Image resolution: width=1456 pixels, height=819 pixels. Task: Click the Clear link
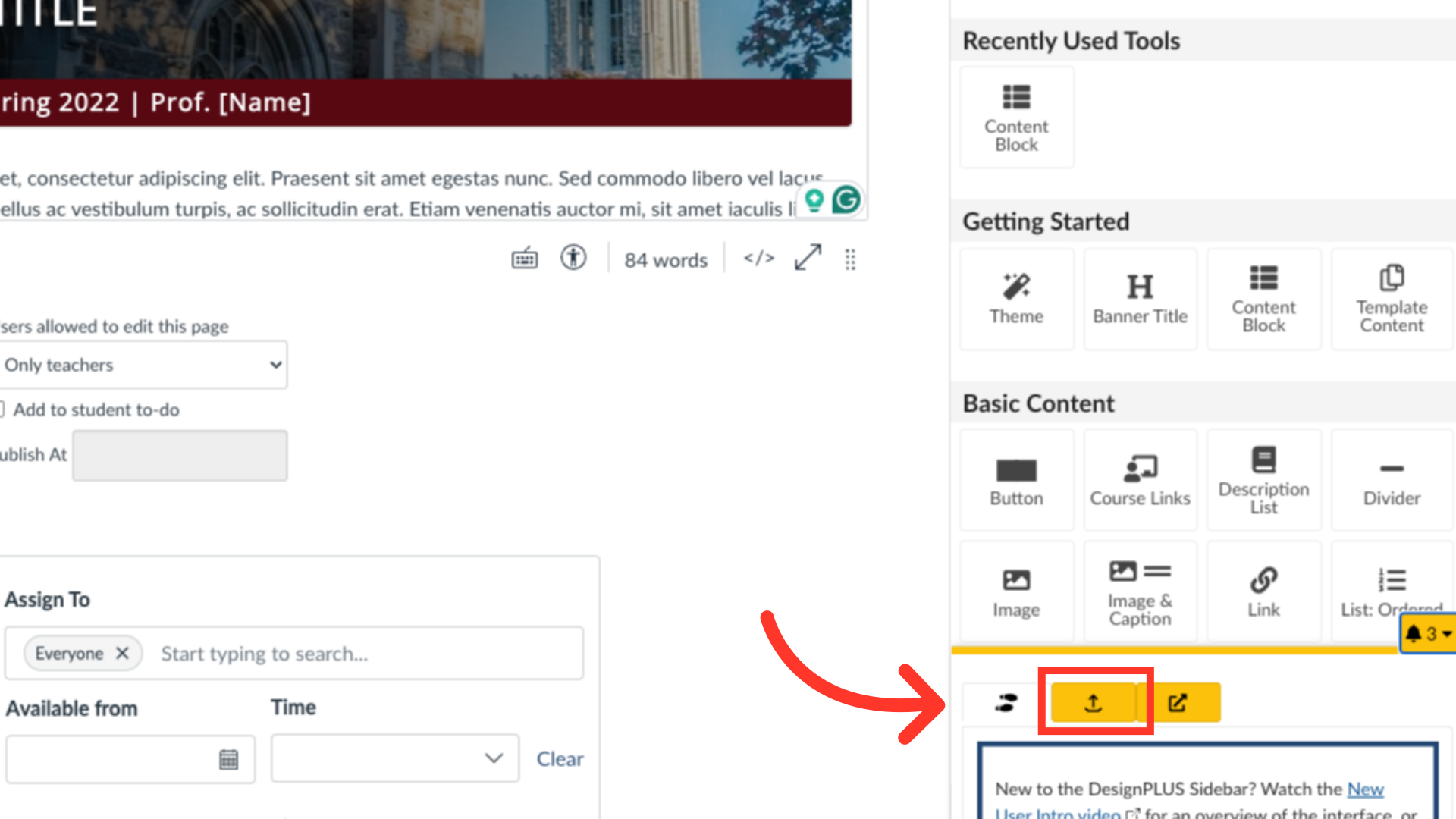560,759
